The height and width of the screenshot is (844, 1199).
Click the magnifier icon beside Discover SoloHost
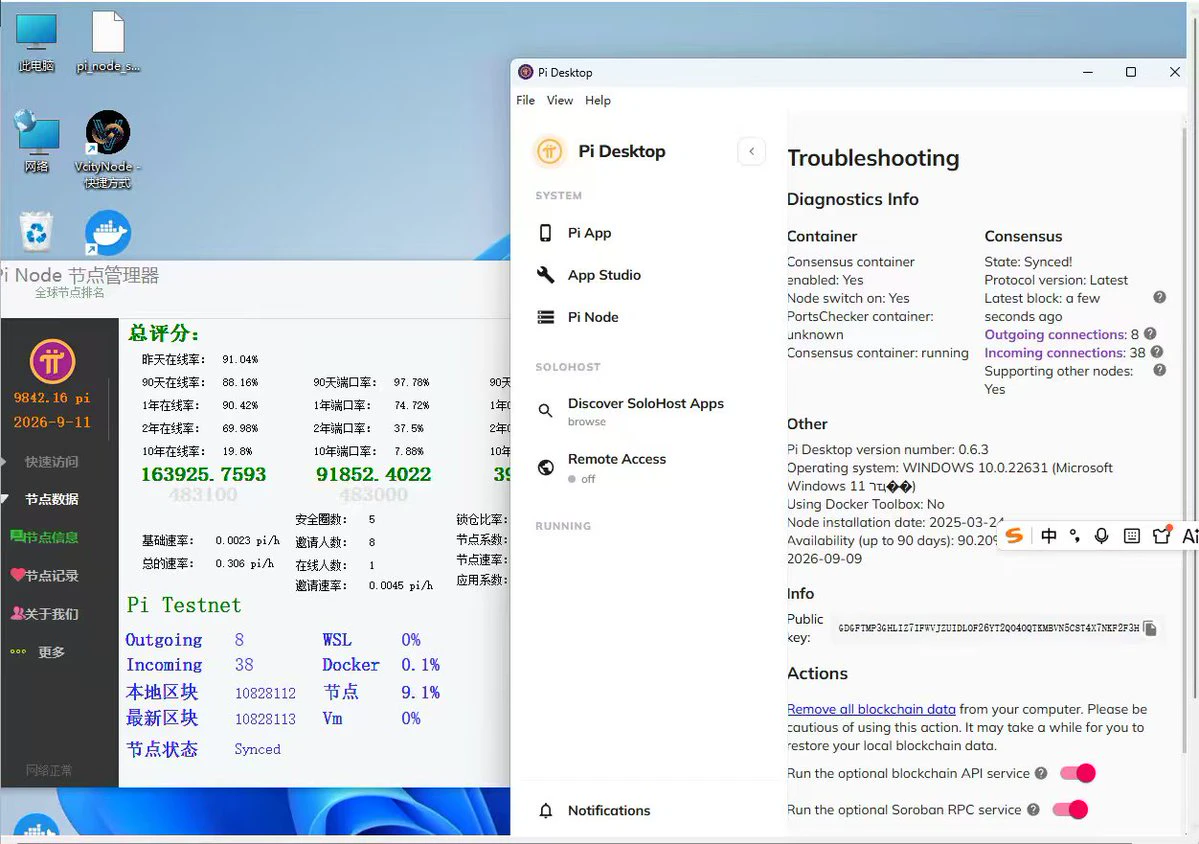(545, 411)
